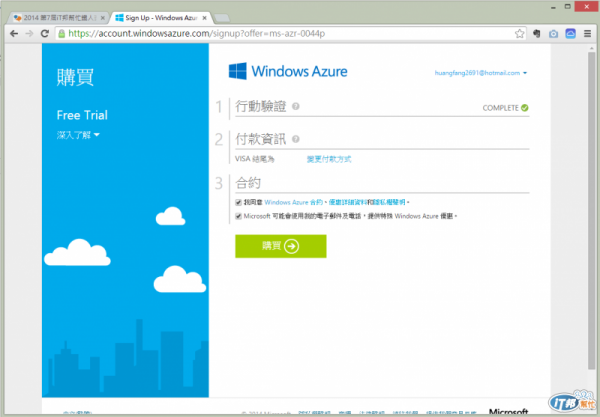Viewport: 600px width, 417px height.
Task: Go back using the browser back arrow
Action: [14, 34]
